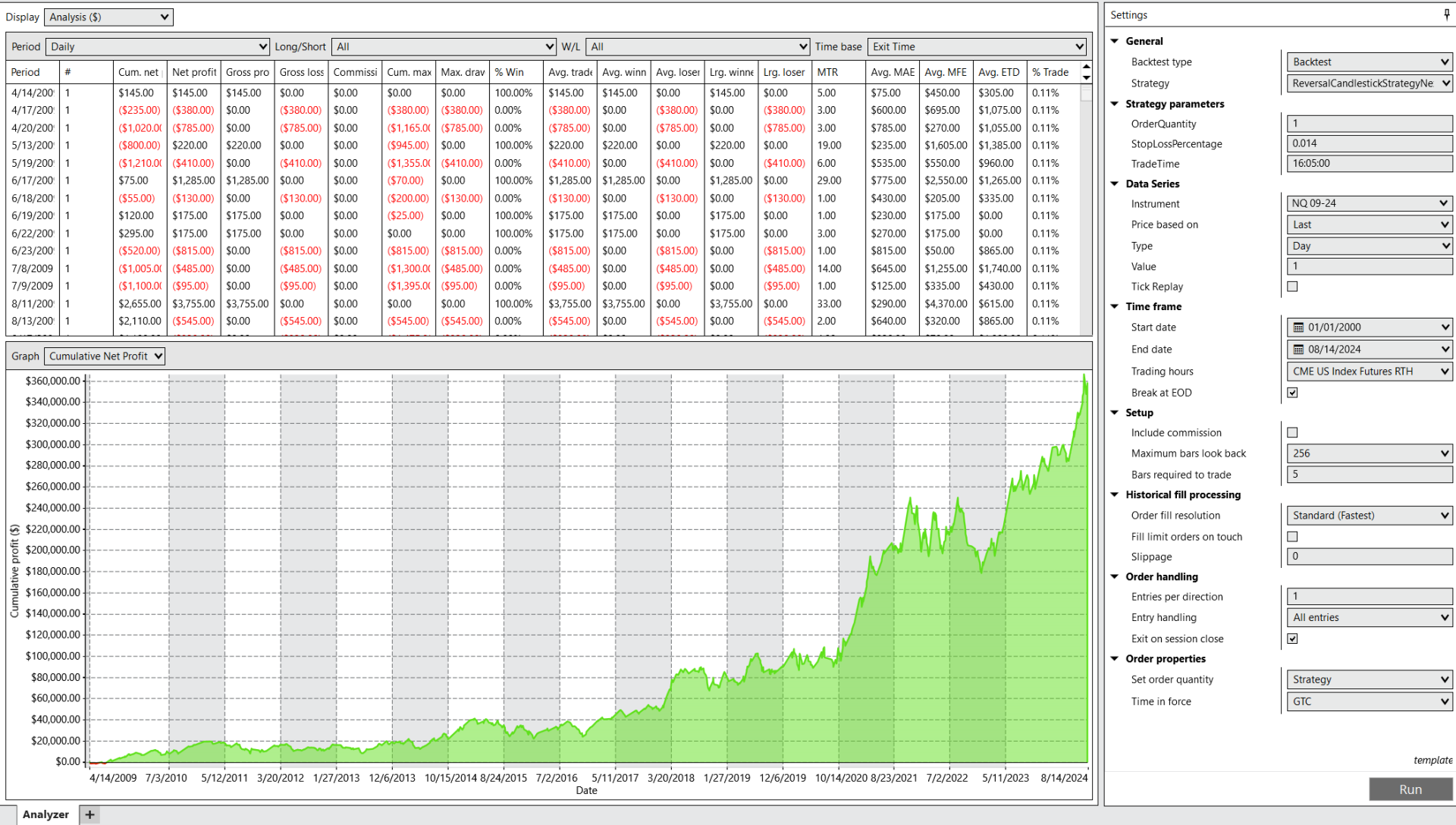
Task: Open the Graph Cumulative Net Profit dropdown
Action: point(105,356)
